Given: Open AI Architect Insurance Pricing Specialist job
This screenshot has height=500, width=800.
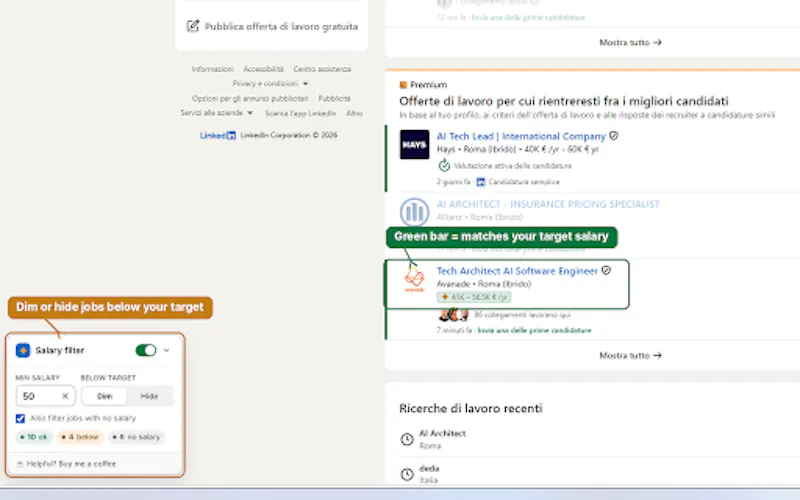Looking at the screenshot, I should (548, 204).
